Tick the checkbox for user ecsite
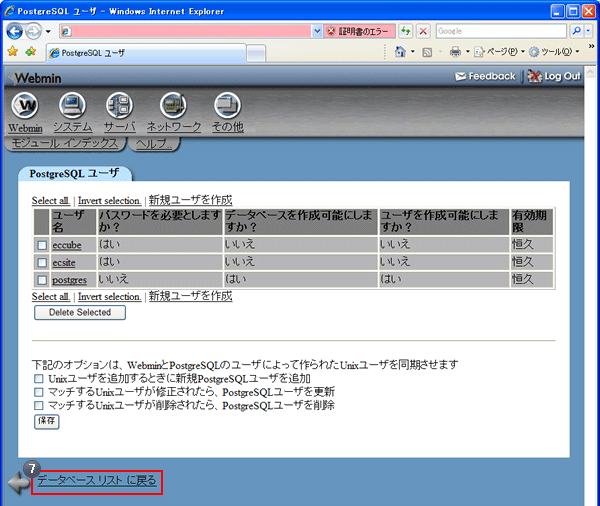 pos(42,263)
